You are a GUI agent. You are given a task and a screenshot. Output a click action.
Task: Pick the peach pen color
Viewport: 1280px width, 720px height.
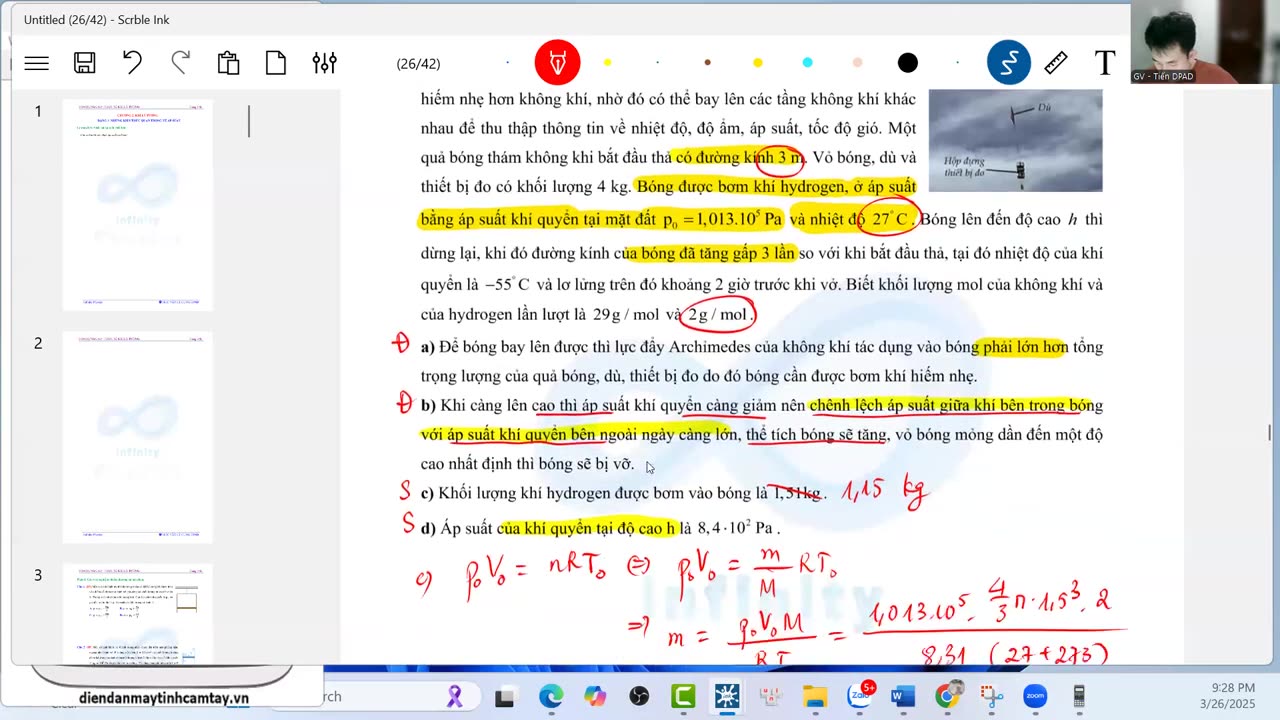(x=857, y=63)
